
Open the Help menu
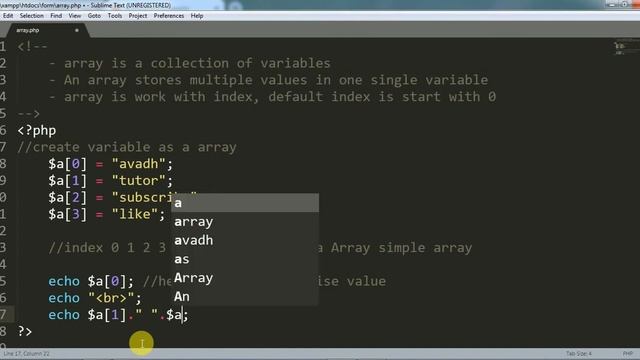tap(197, 16)
